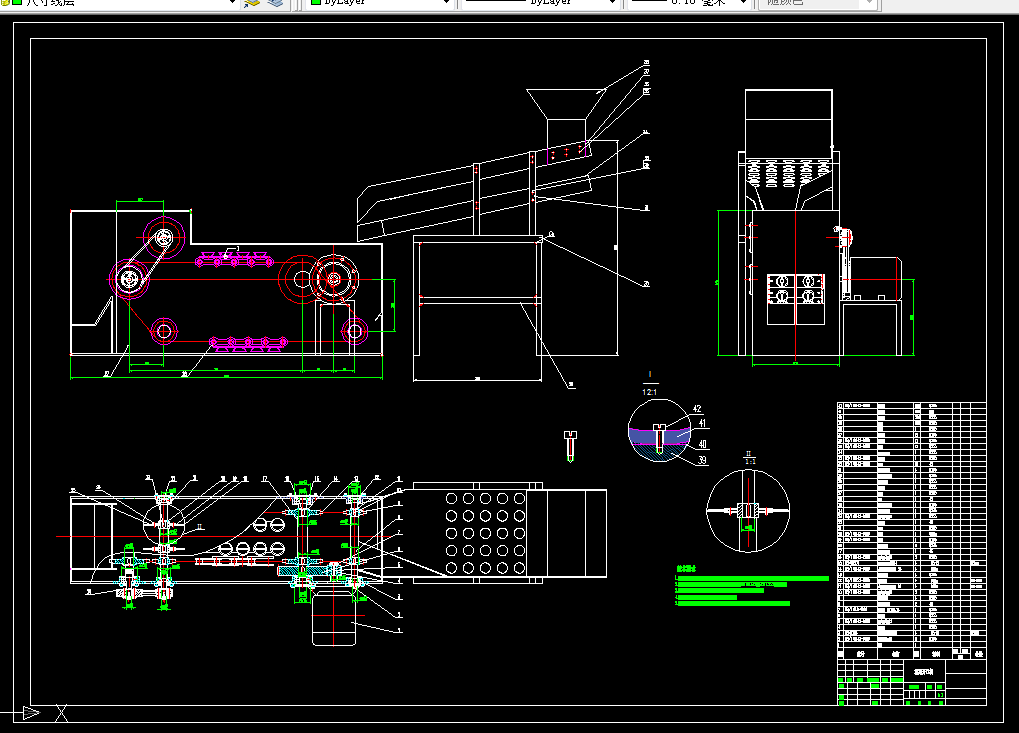1019x733 pixels.
Task: Click the feed hopper funnel in the side view
Action: [566, 104]
